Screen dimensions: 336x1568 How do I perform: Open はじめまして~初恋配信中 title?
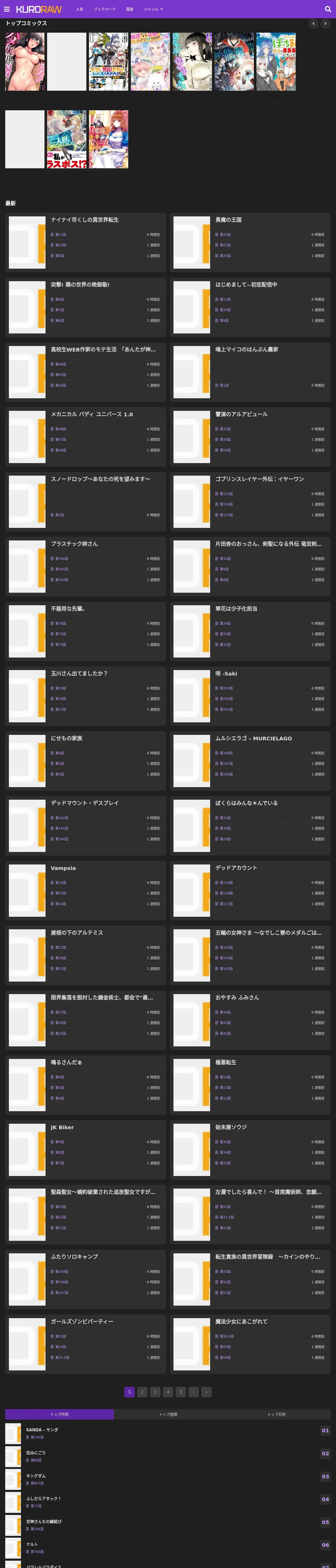tap(246, 284)
